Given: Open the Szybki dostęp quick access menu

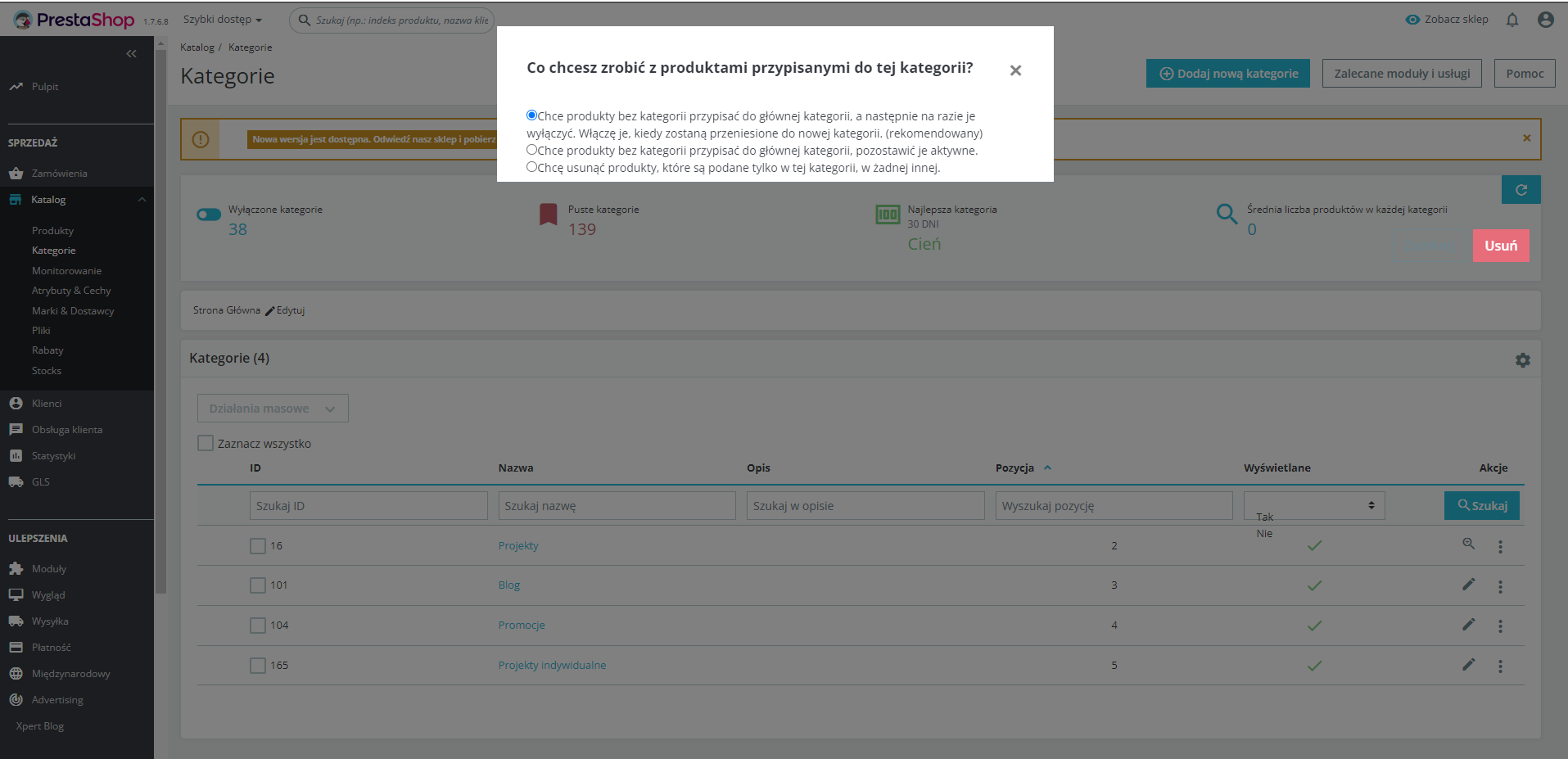Looking at the screenshot, I should pyautogui.click(x=223, y=20).
